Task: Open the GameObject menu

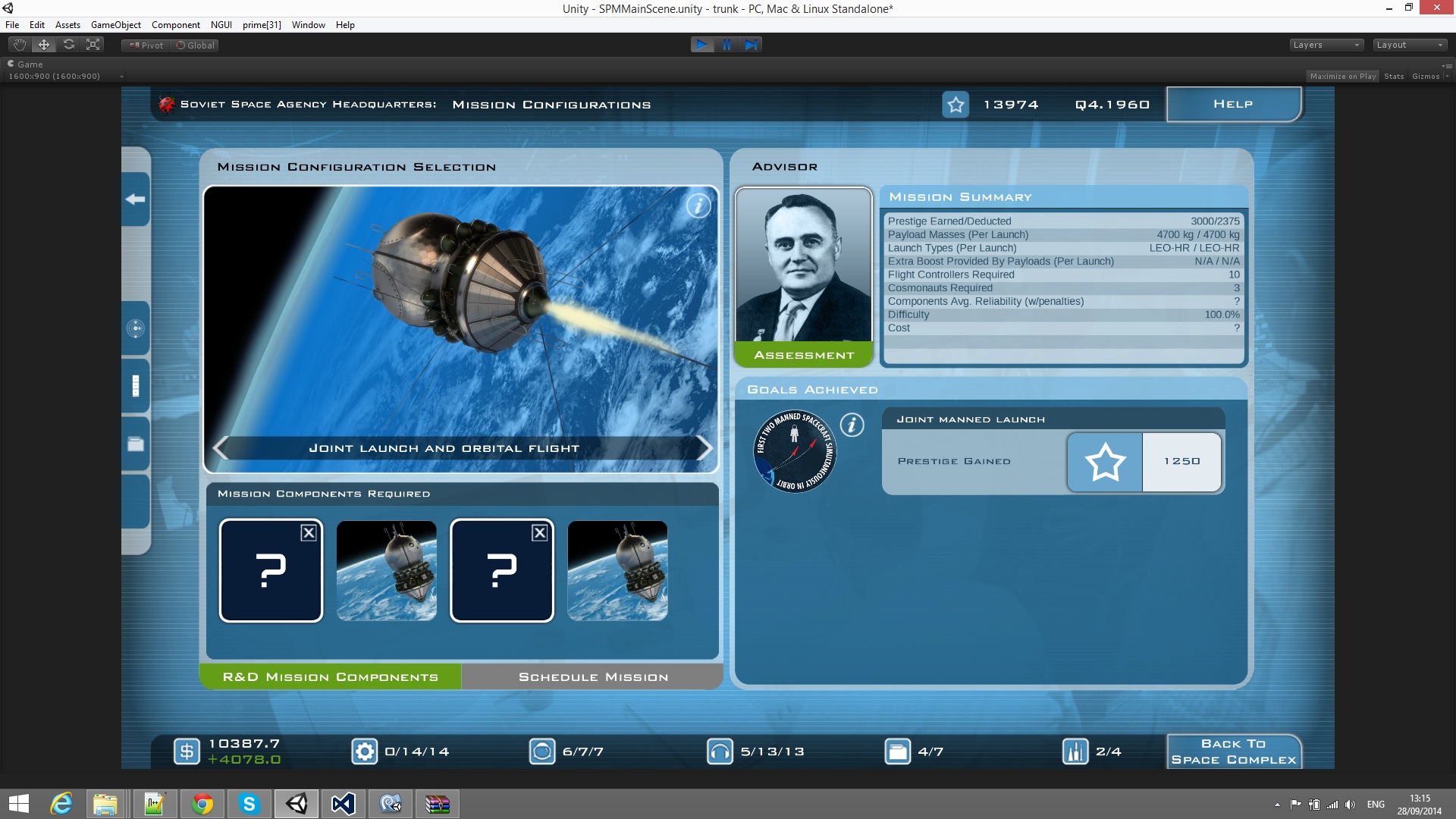Action: (115, 25)
